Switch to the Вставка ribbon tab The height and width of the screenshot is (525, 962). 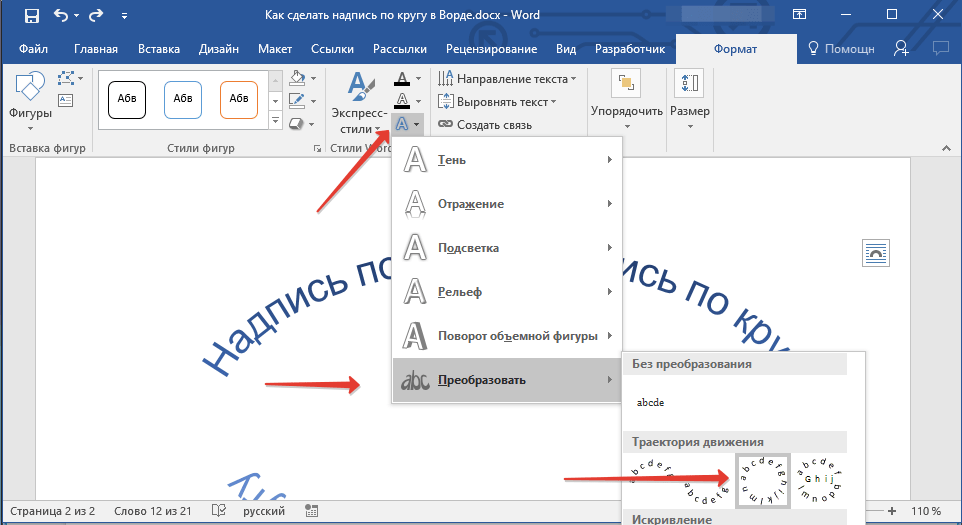tap(160, 49)
